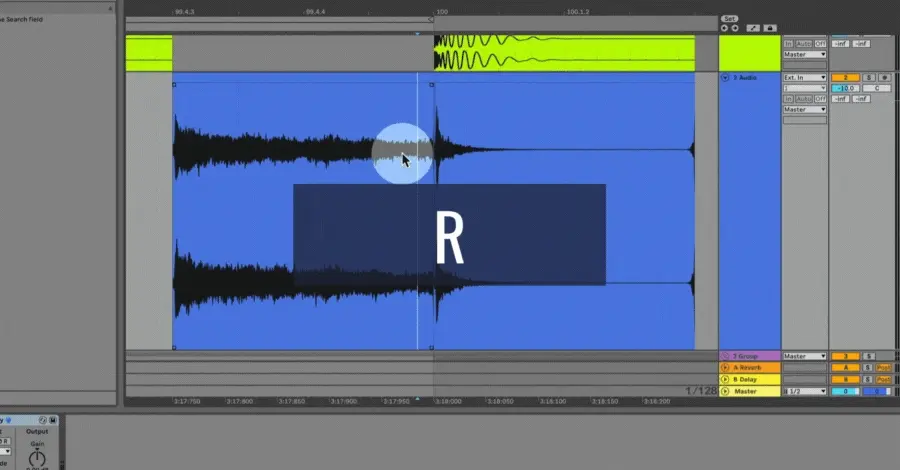The height and width of the screenshot is (470, 900).
Task: Select the B Delay track name
Action: (745, 379)
